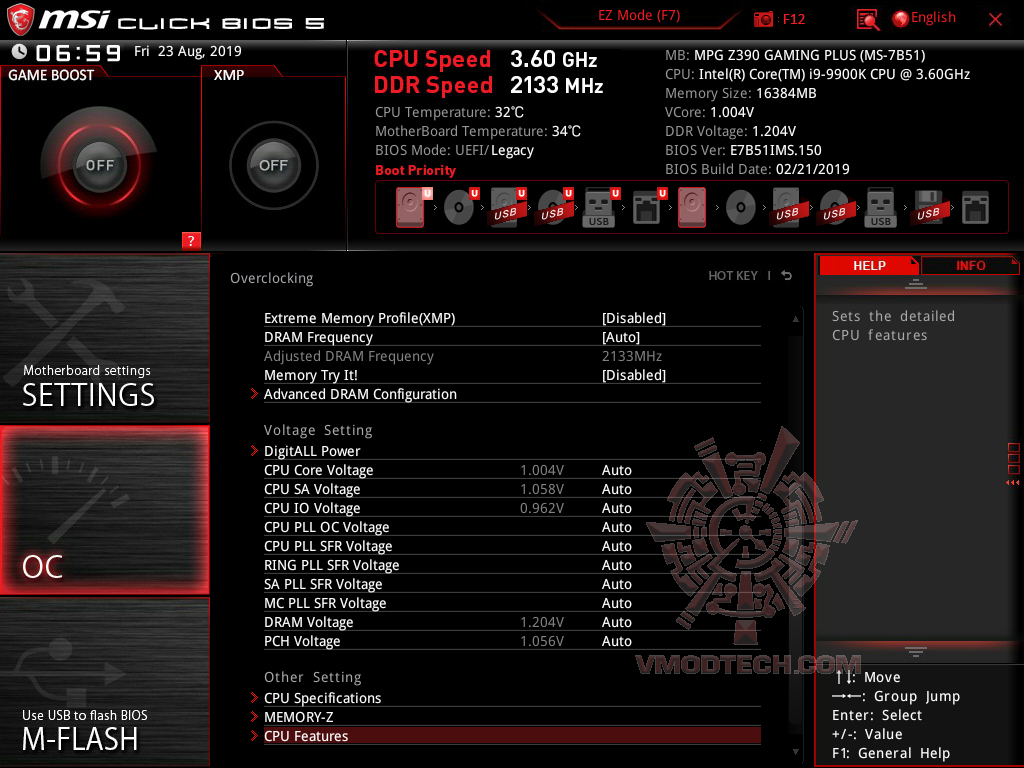This screenshot has width=1024, height=768.
Task: Select the UEFI USB CD/DVD boot icon
Action: tap(554, 207)
